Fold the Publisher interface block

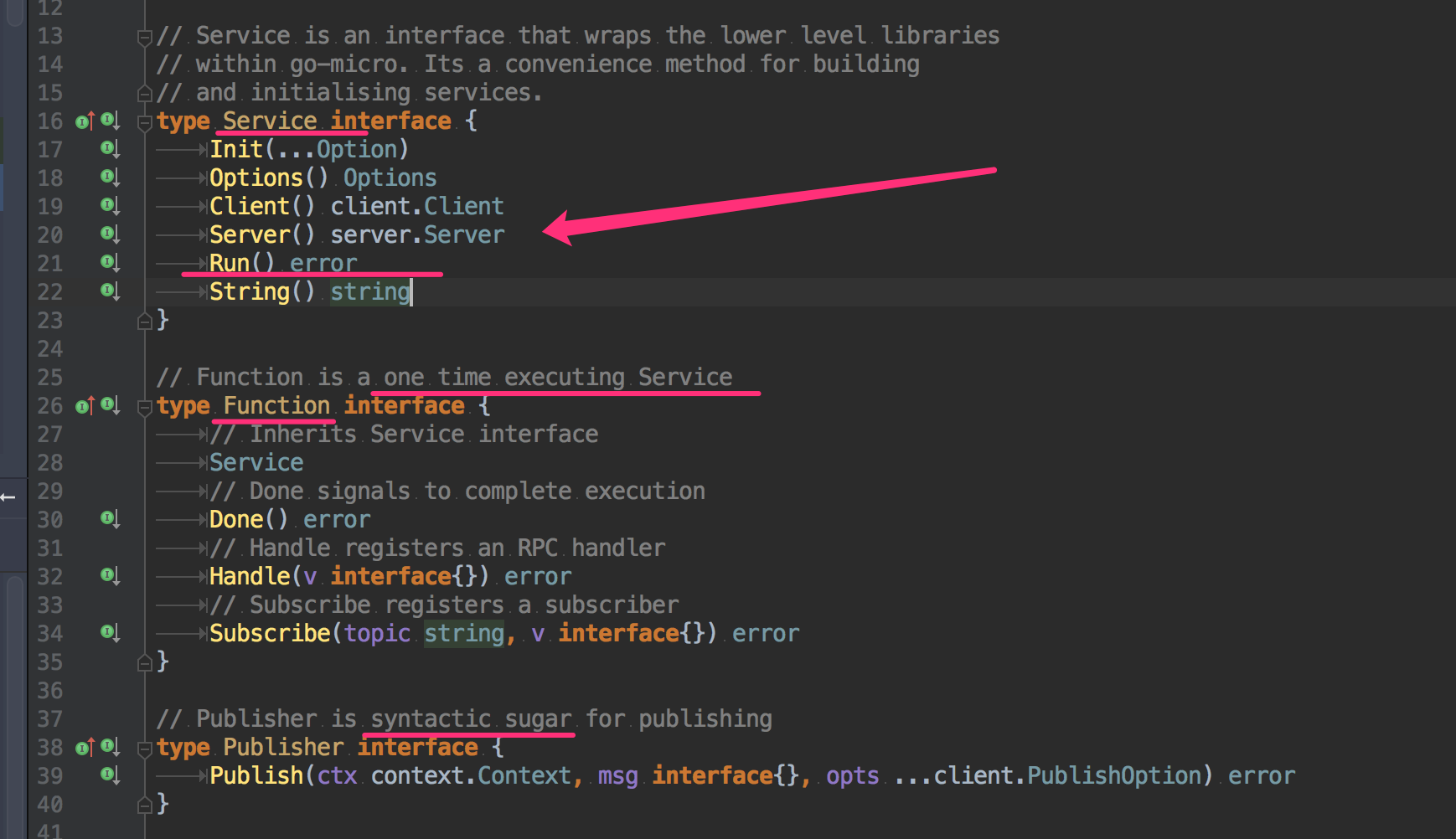click(144, 749)
